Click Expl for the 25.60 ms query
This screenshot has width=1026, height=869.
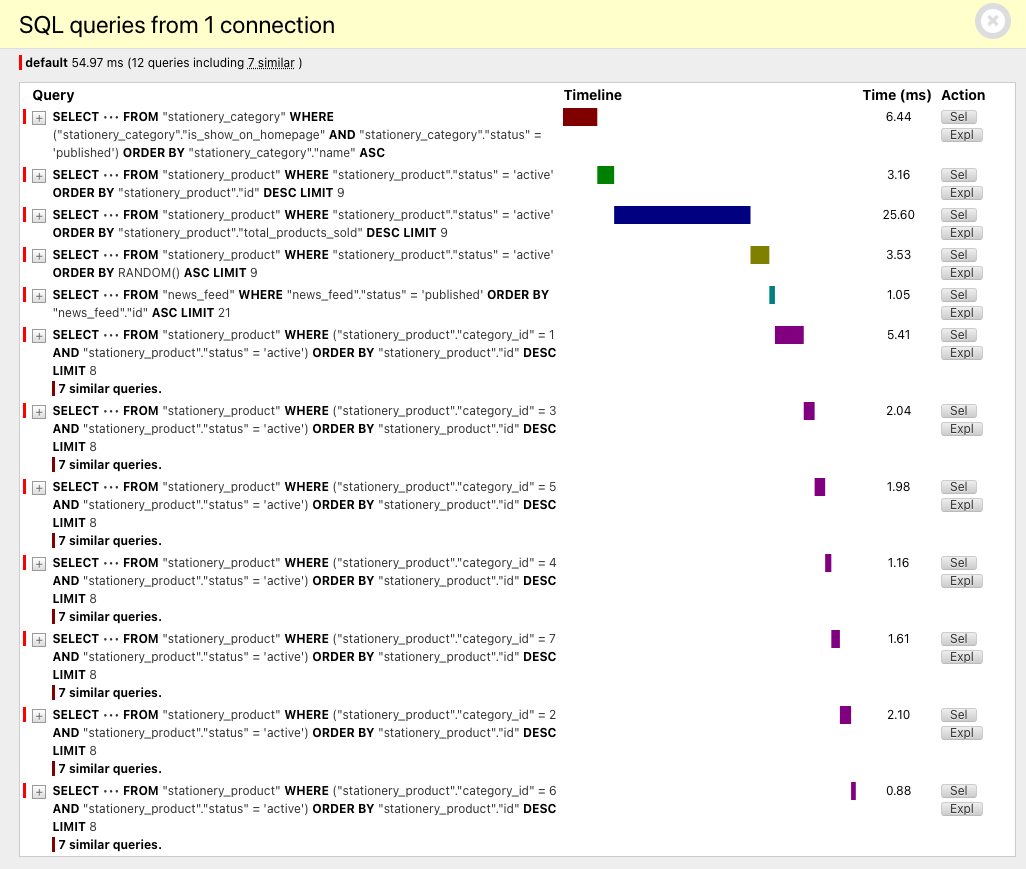point(961,233)
